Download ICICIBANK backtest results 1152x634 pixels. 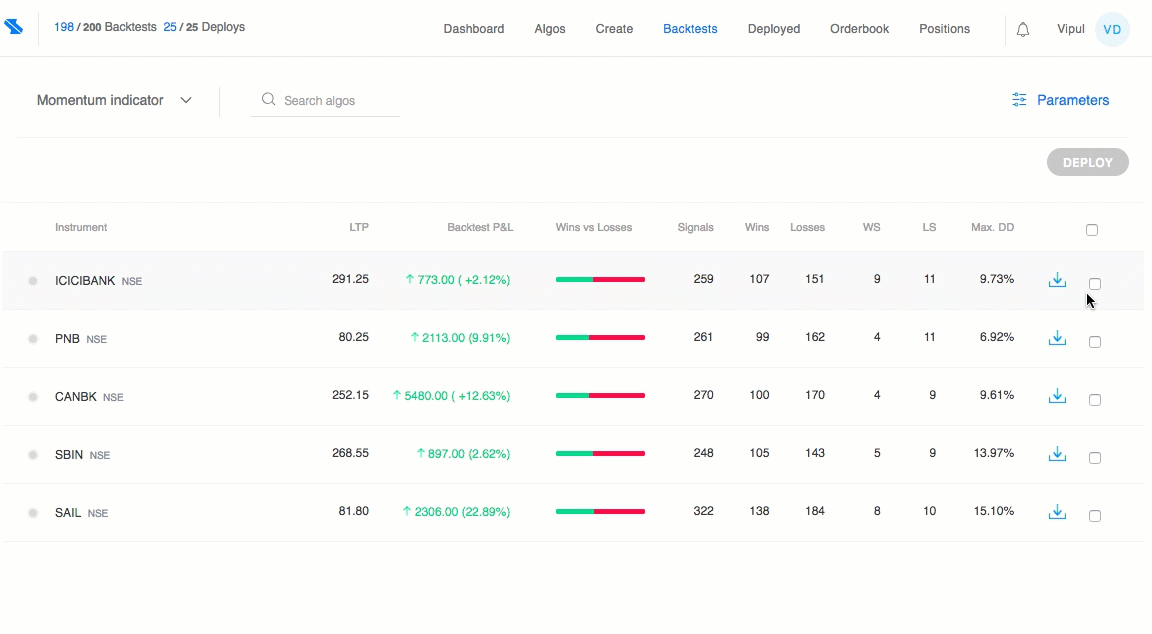(1057, 280)
